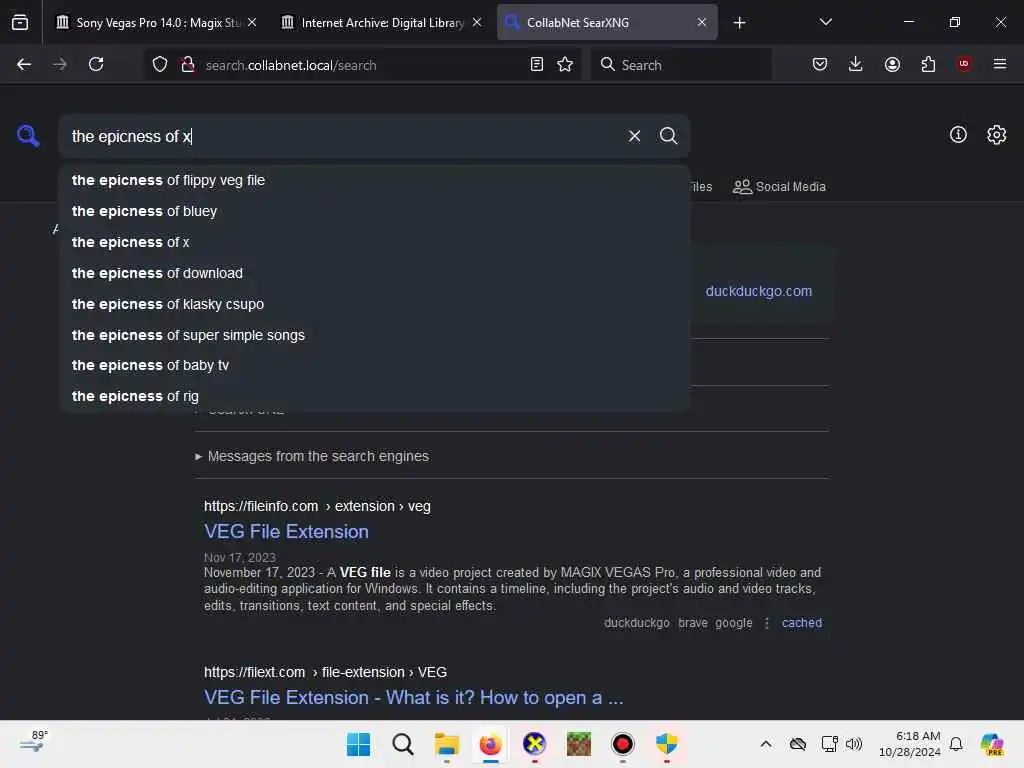Go back with the browser back arrow

tap(24, 64)
